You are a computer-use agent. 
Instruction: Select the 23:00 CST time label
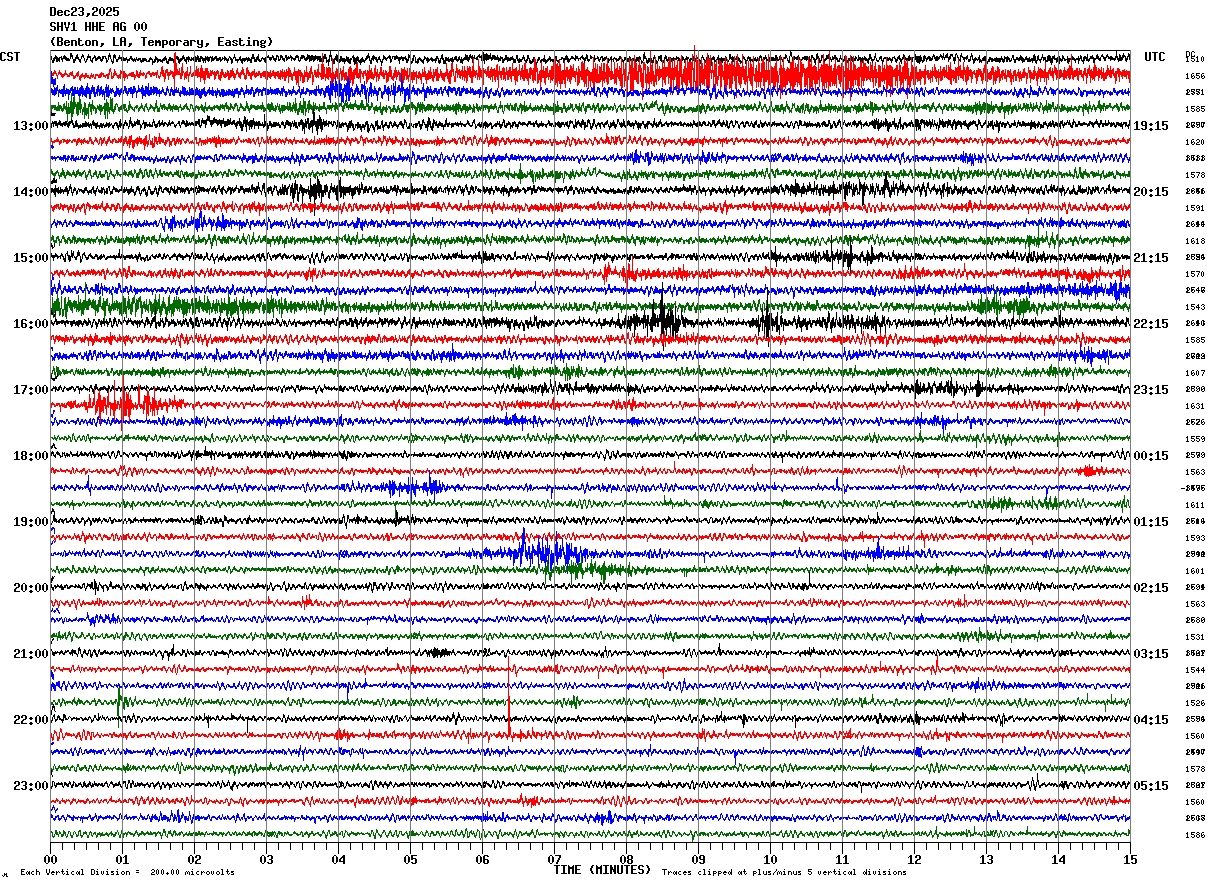(31, 786)
